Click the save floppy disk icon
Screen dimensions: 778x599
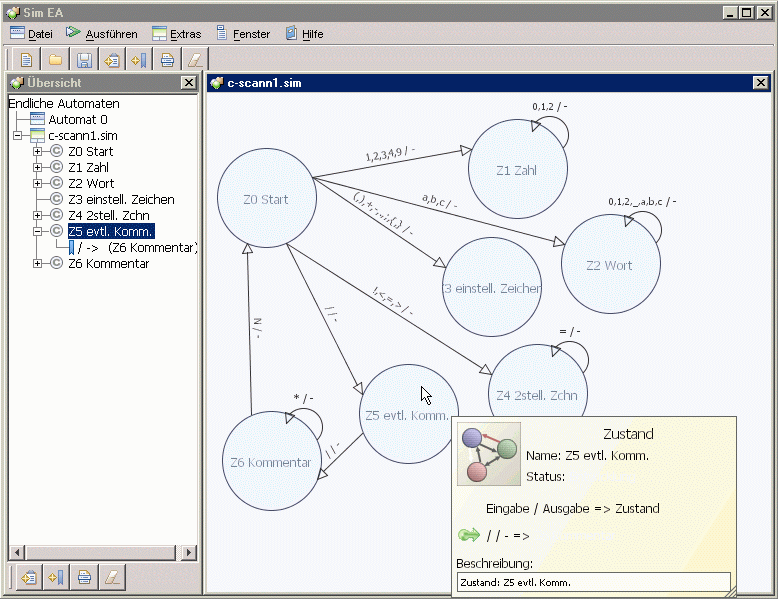point(85,60)
